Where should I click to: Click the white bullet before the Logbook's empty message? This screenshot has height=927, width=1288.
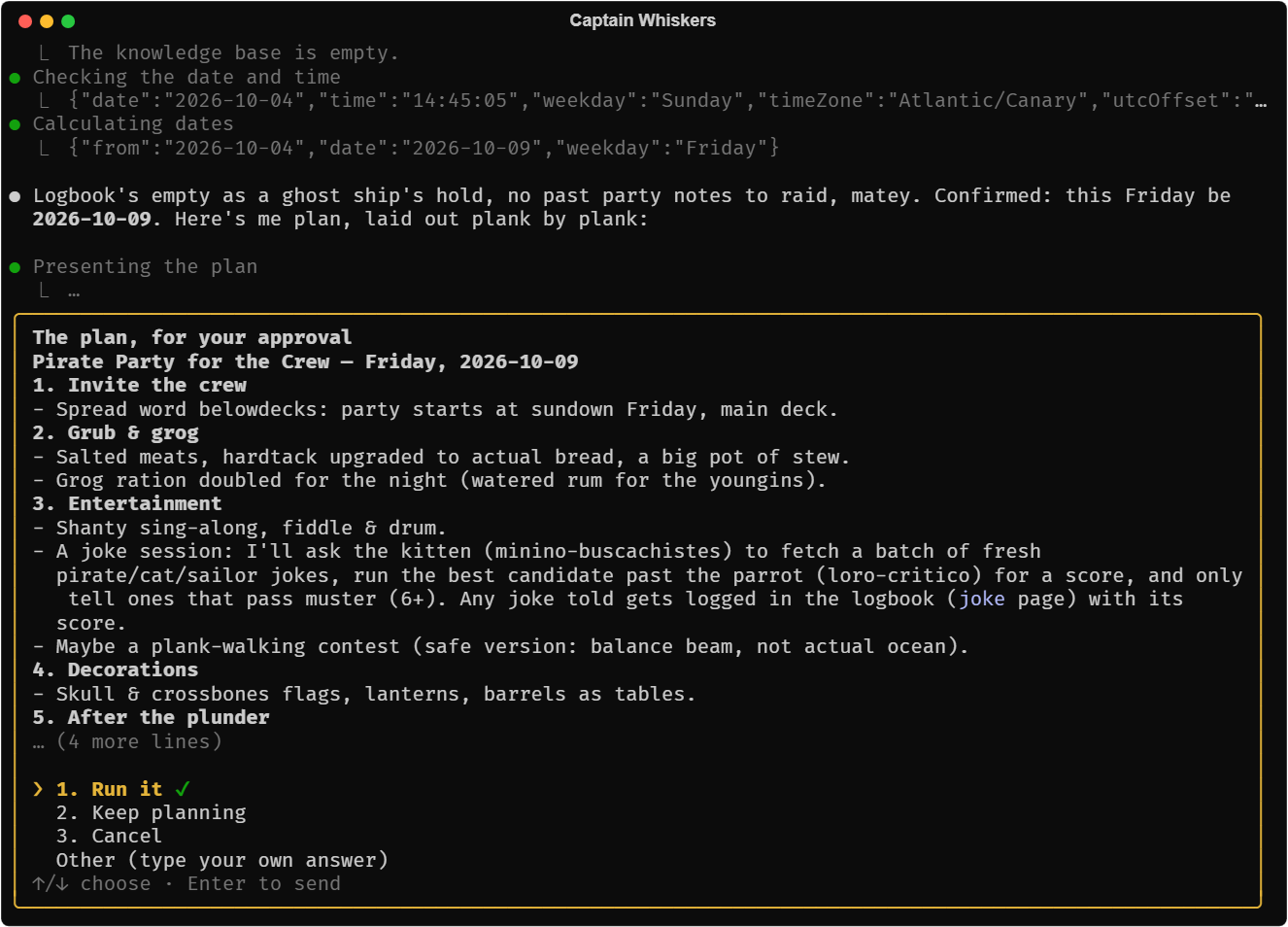pyautogui.click(x=15, y=196)
